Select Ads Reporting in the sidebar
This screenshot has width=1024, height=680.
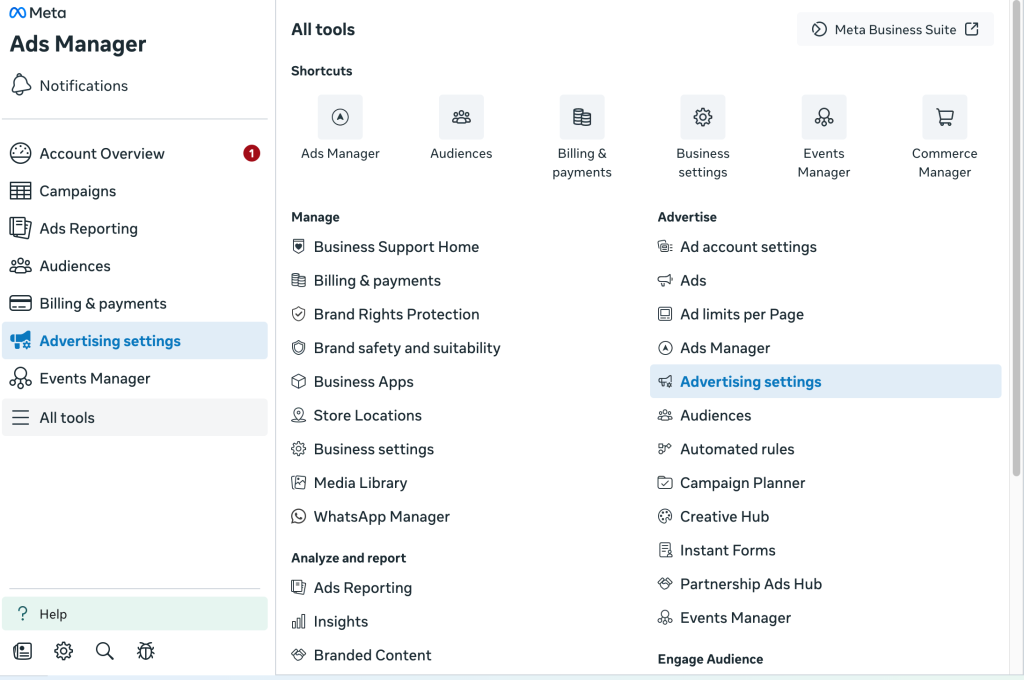[88, 228]
